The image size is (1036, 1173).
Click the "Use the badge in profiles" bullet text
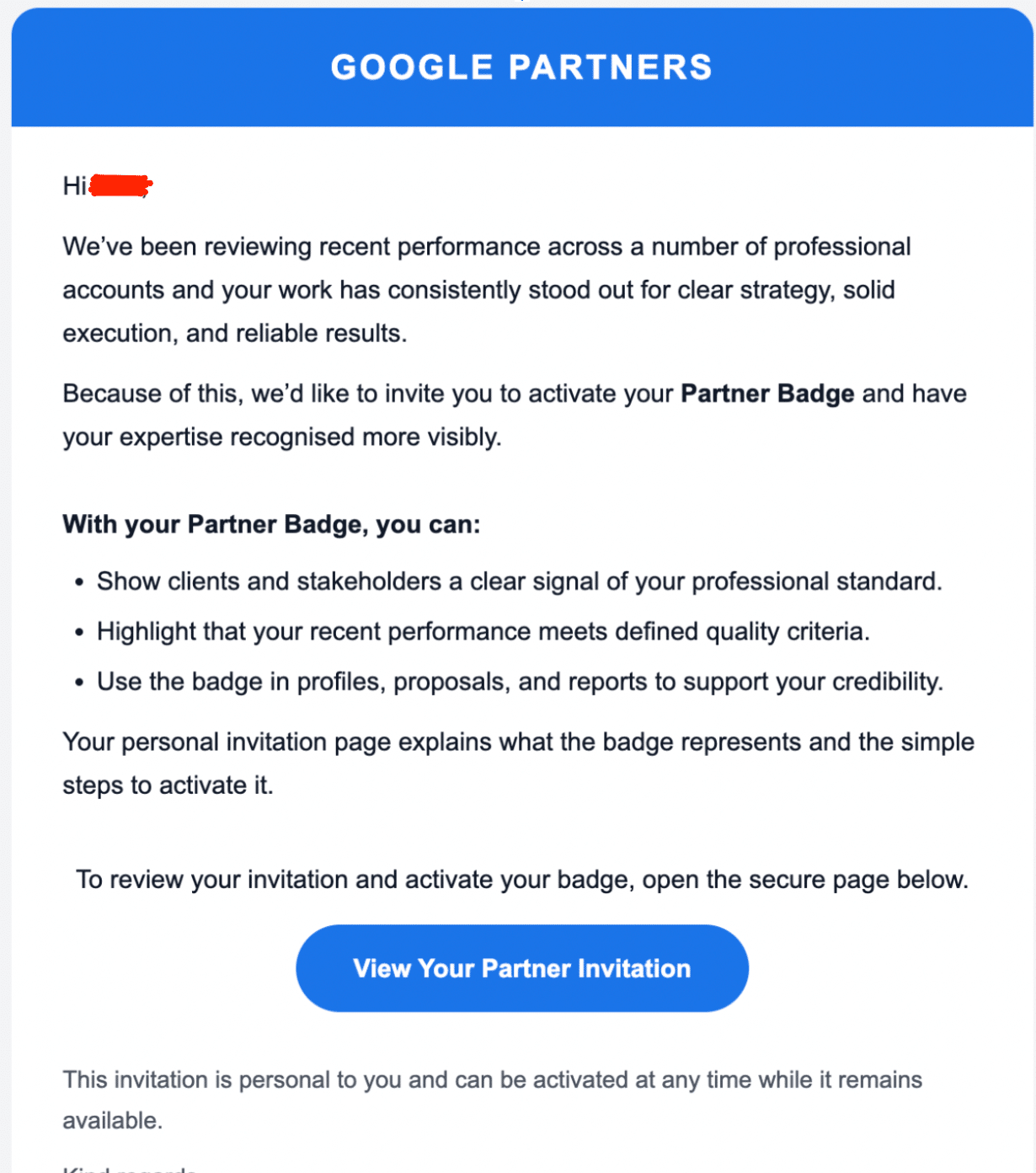[520, 681]
